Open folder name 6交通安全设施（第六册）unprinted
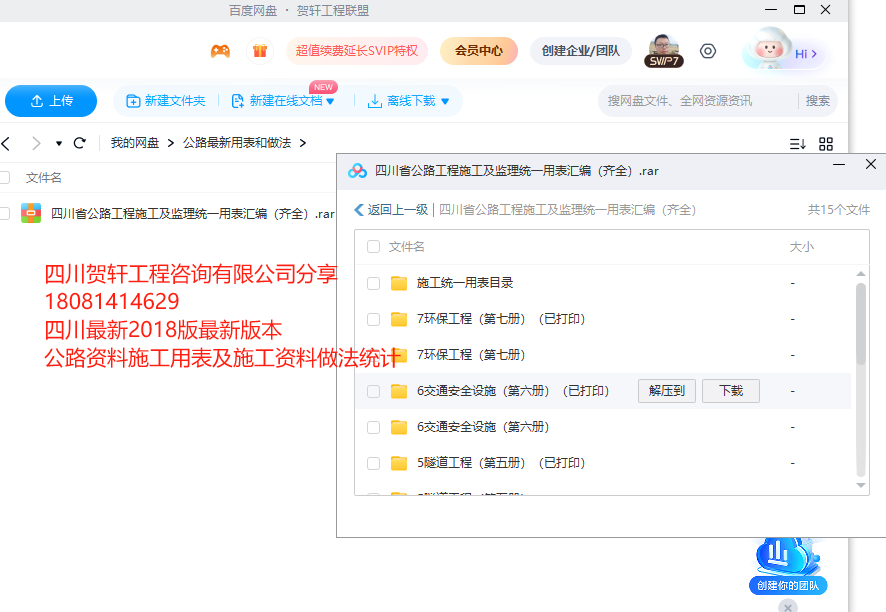Image resolution: width=886 pixels, height=612 pixels. [x=483, y=427]
